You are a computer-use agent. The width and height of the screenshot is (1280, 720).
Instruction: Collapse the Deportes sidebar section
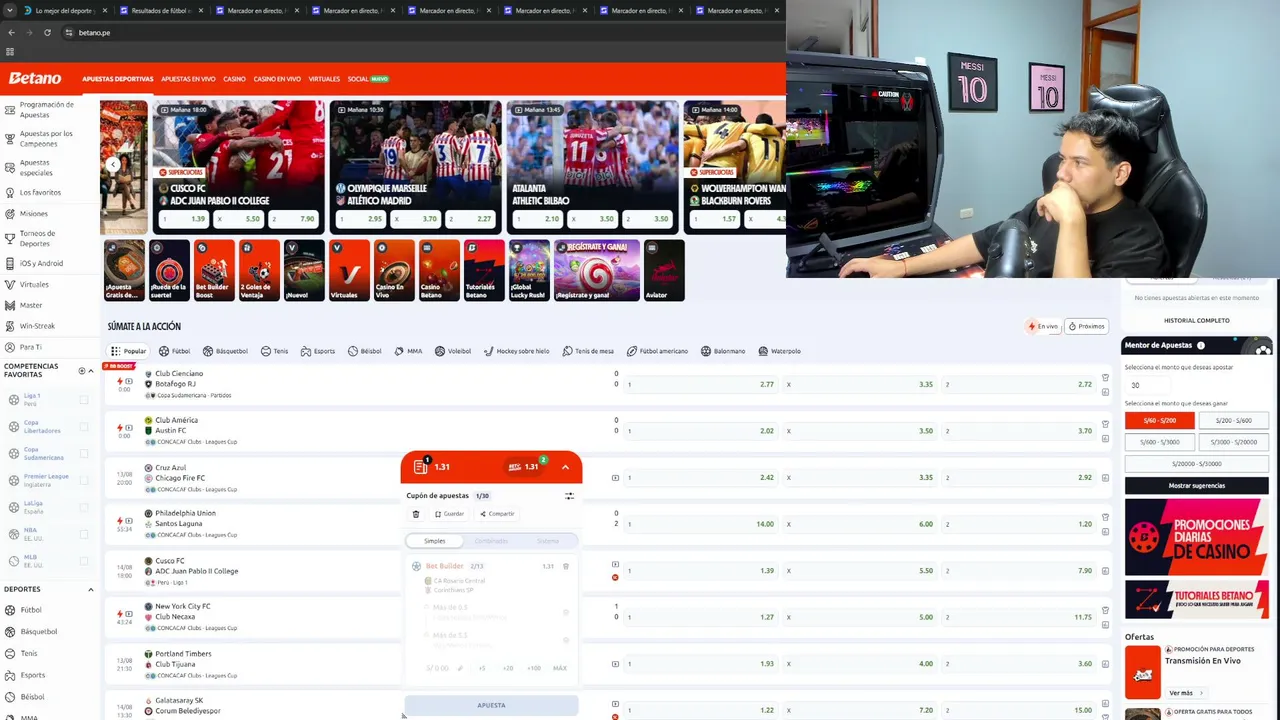coord(90,589)
